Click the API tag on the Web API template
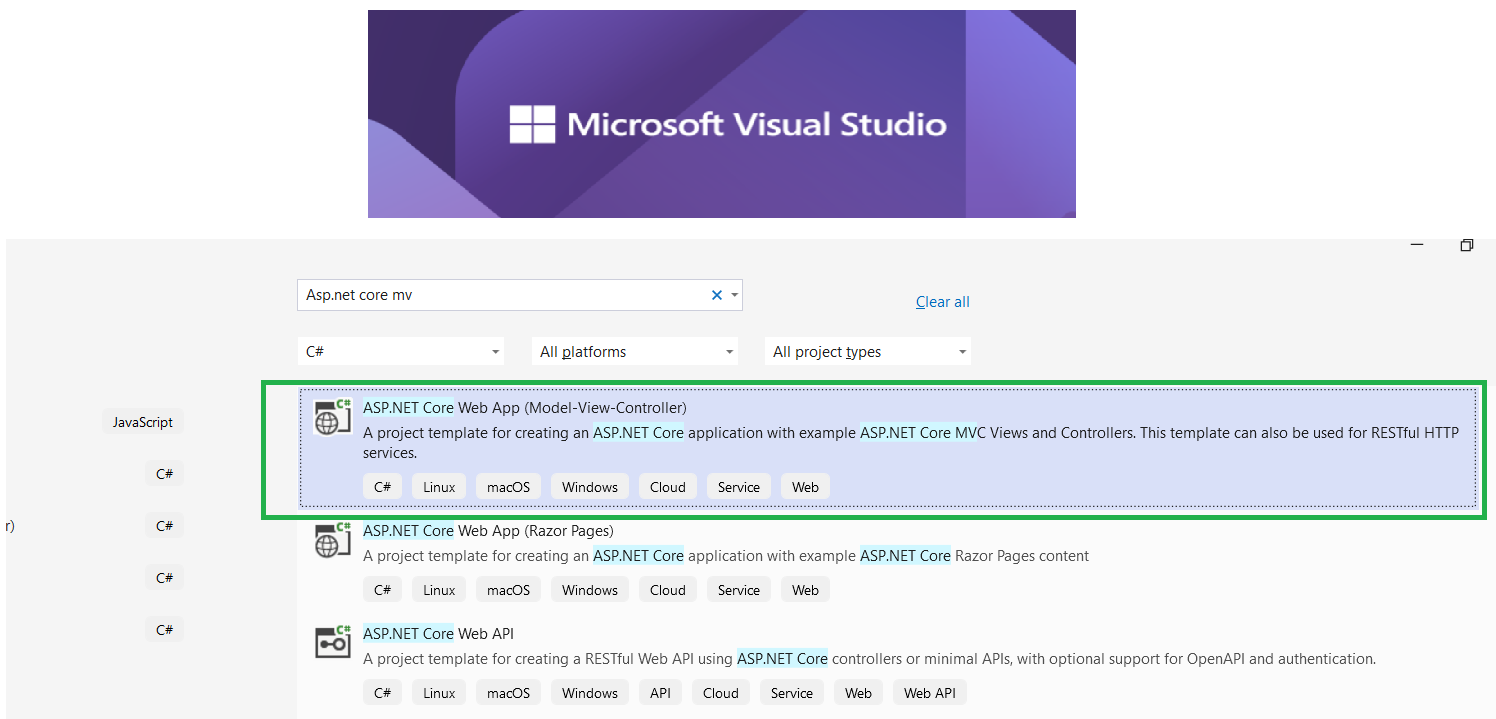 (x=660, y=693)
